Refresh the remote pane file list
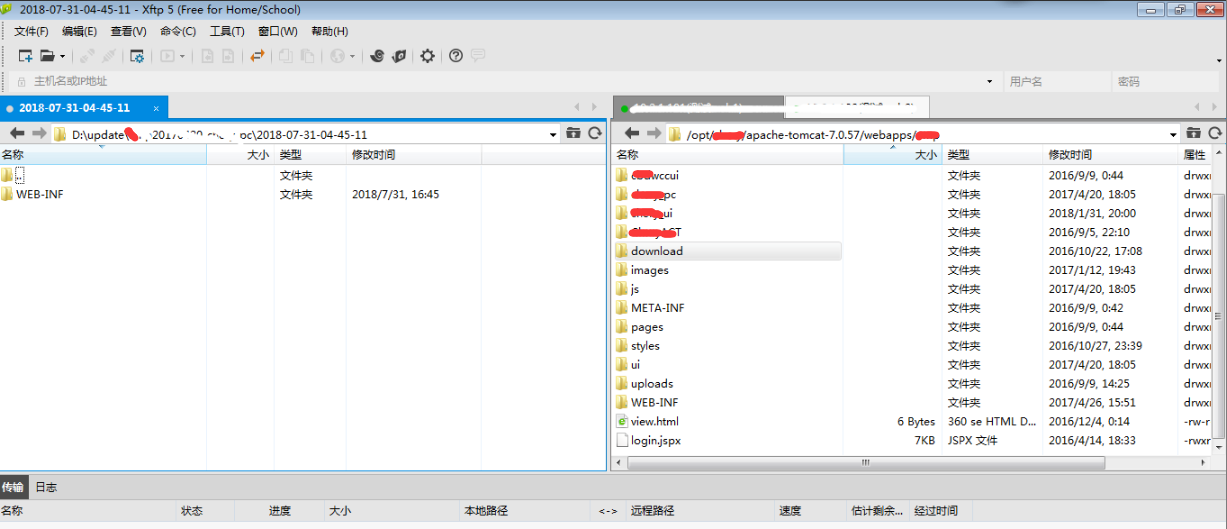 coord(1215,133)
